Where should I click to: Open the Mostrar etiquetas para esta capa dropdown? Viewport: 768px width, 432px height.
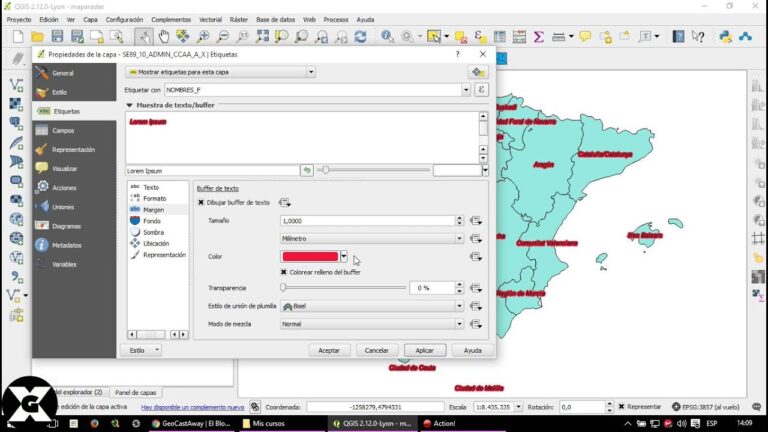point(220,72)
